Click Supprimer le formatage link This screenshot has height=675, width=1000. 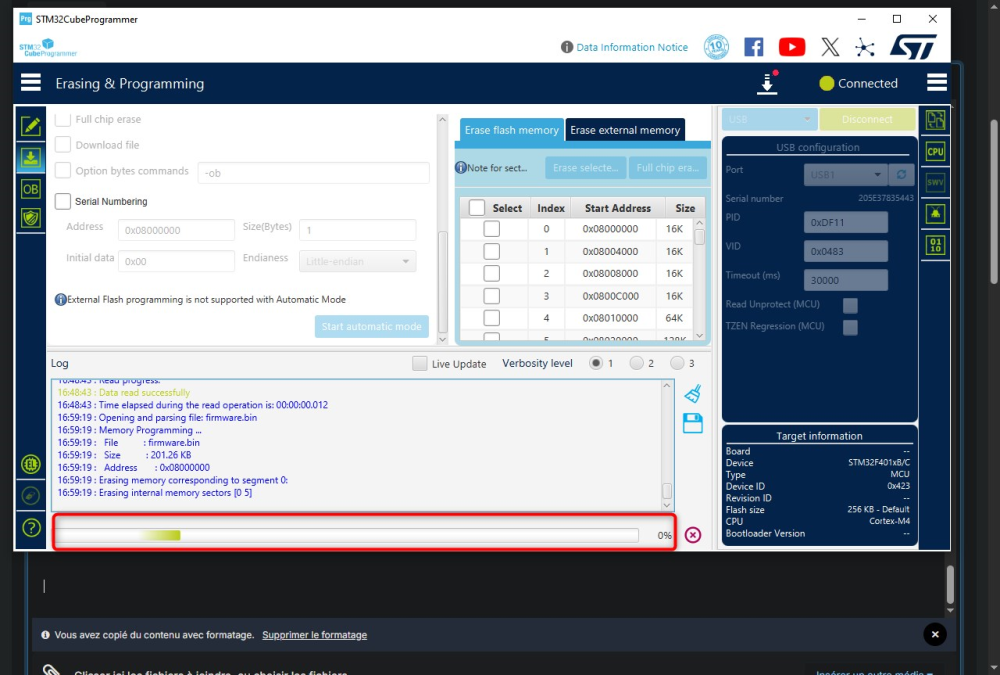pyautogui.click(x=314, y=635)
